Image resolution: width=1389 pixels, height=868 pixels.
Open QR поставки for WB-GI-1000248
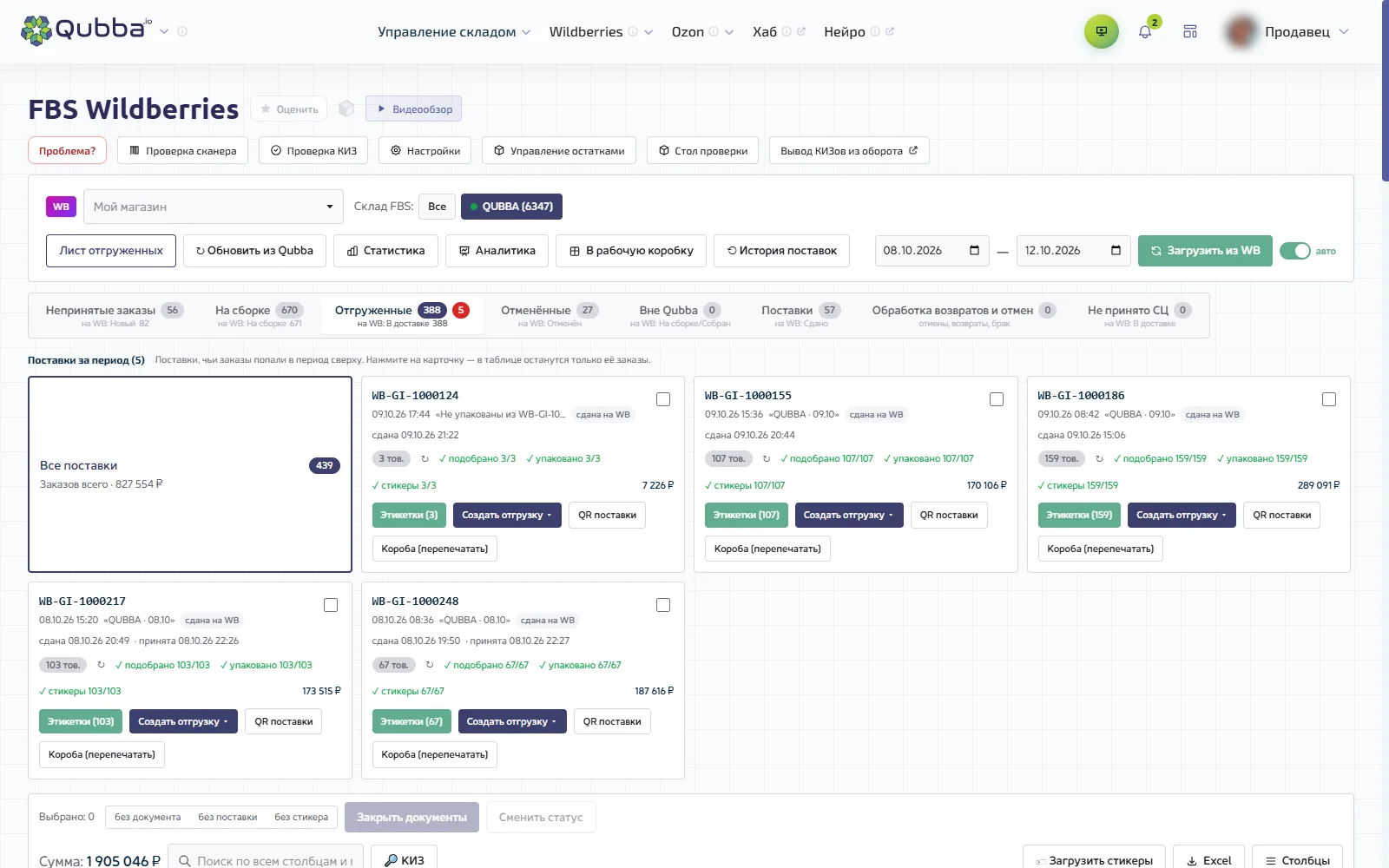tap(612, 721)
